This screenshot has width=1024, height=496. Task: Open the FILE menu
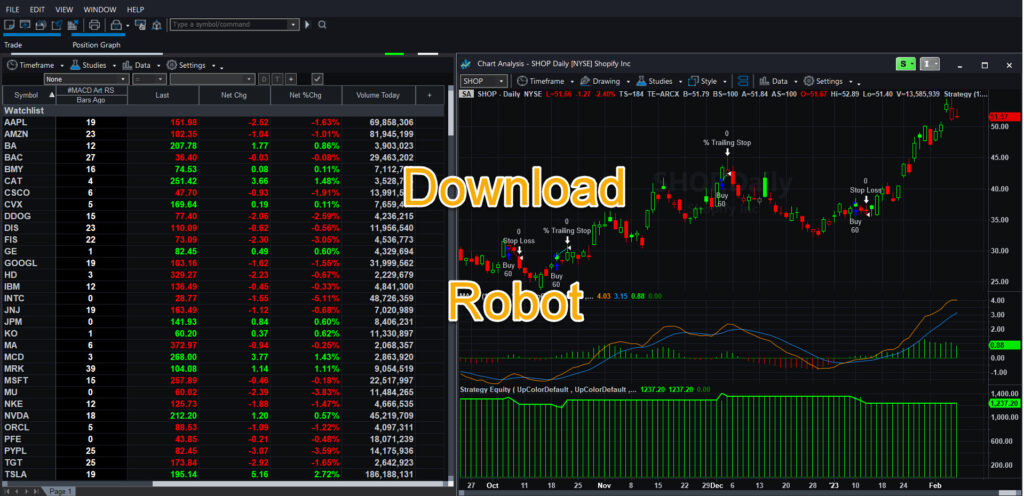tap(13, 9)
